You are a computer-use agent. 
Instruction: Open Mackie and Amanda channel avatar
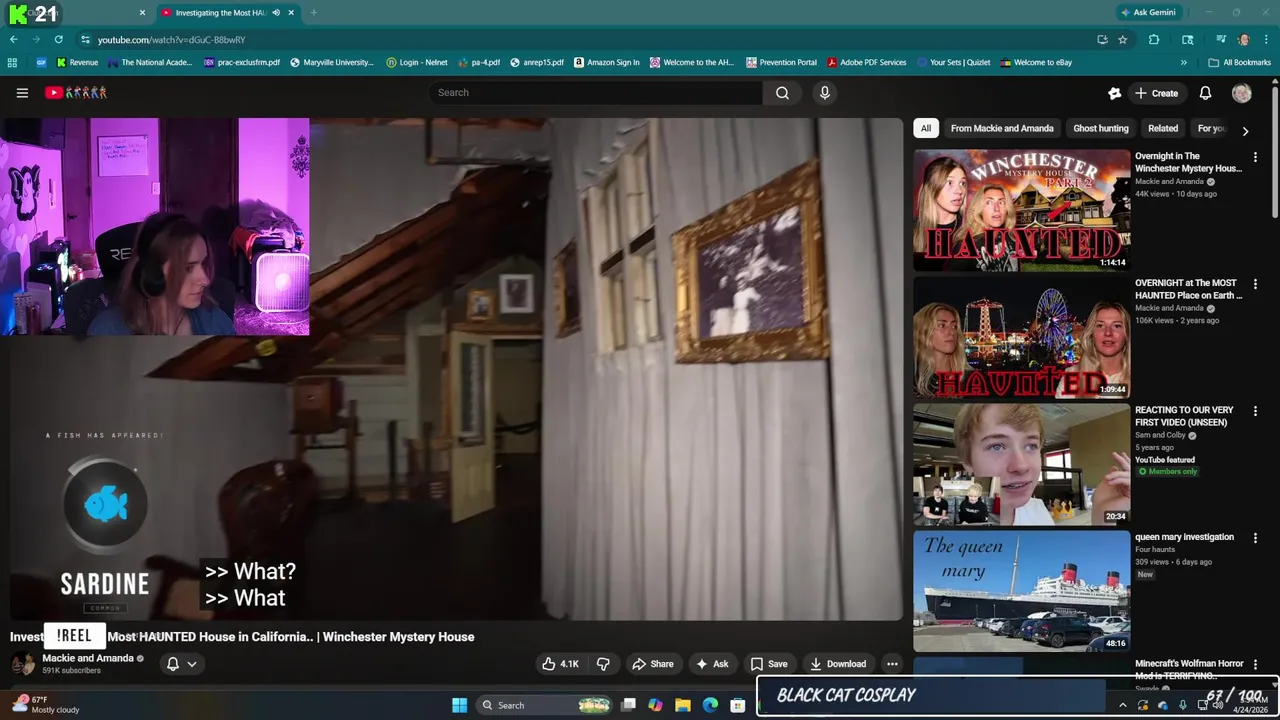[x=22, y=664]
